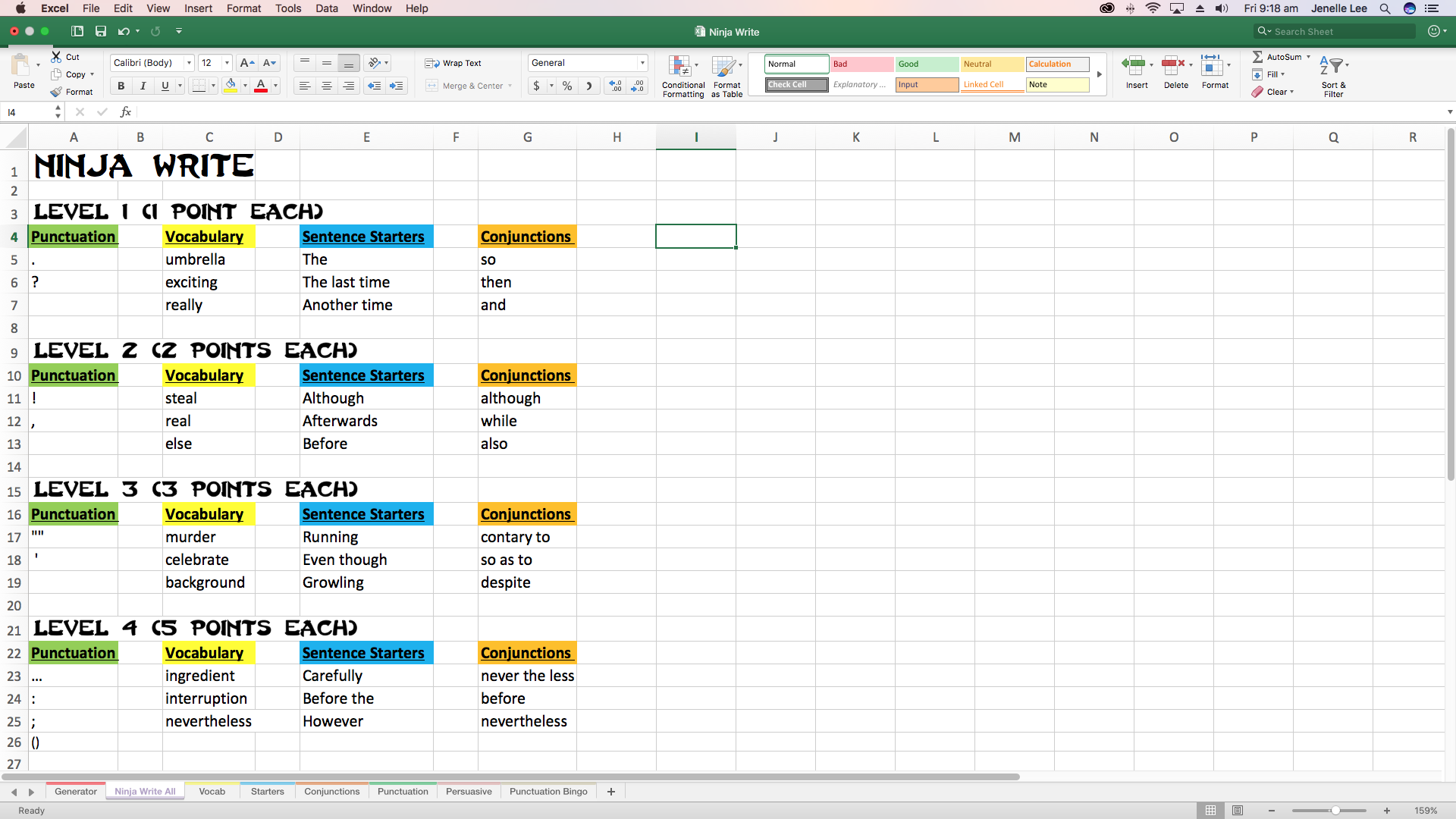Open the font size dropdown
Image resolution: width=1456 pixels, height=819 pixels.
[227, 63]
